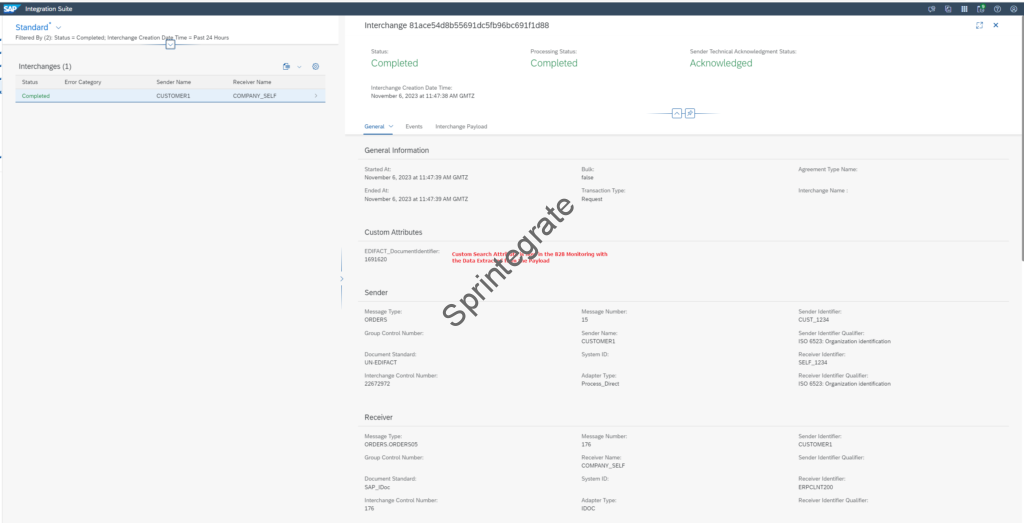Open the help question mark icon
1024x523 pixels.
[x=997, y=8]
